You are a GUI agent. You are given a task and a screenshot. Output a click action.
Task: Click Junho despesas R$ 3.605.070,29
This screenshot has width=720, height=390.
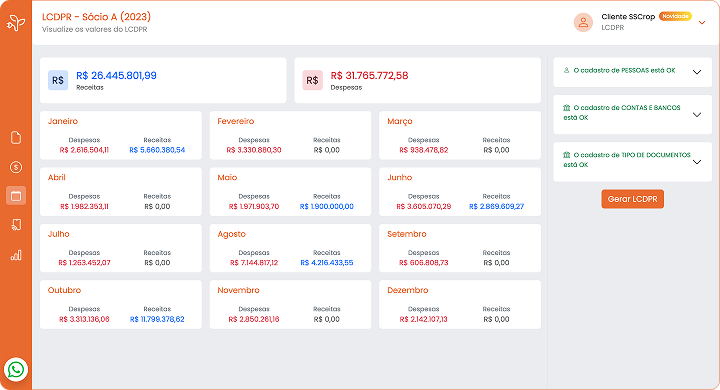[423, 207]
